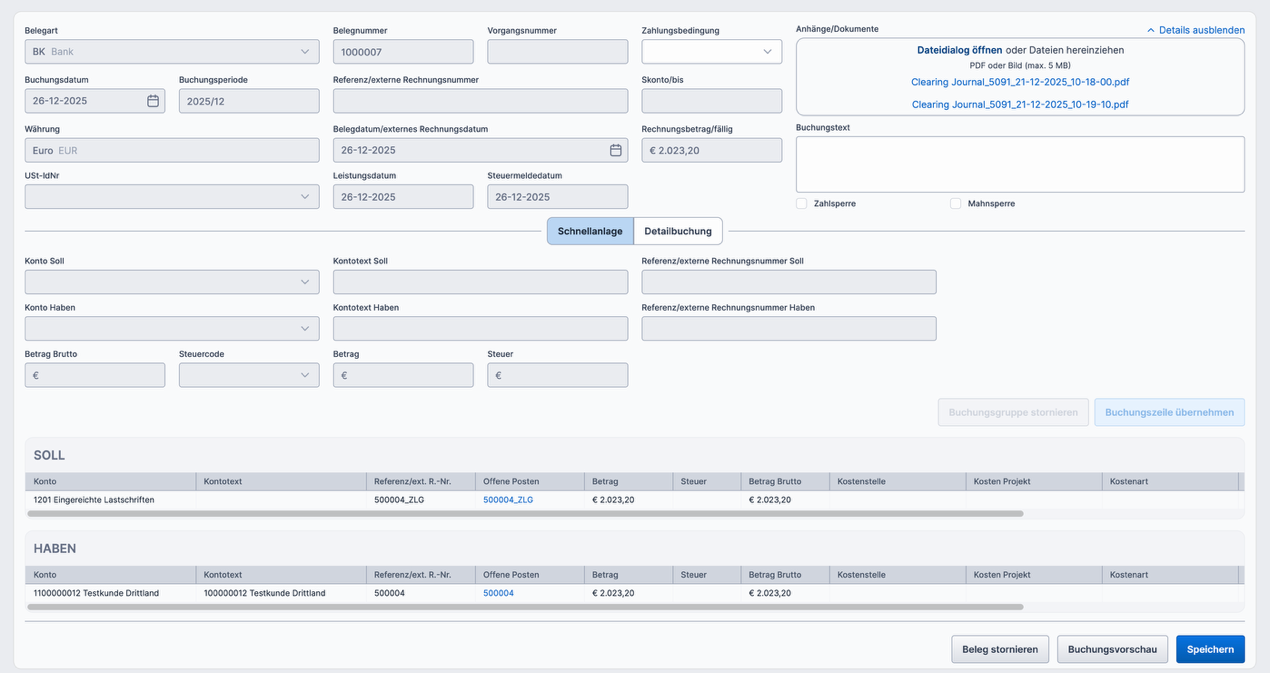Enable the Mahnsperre checkbox
Image resolution: width=1270 pixels, height=673 pixels.
(x=955, y=204)
